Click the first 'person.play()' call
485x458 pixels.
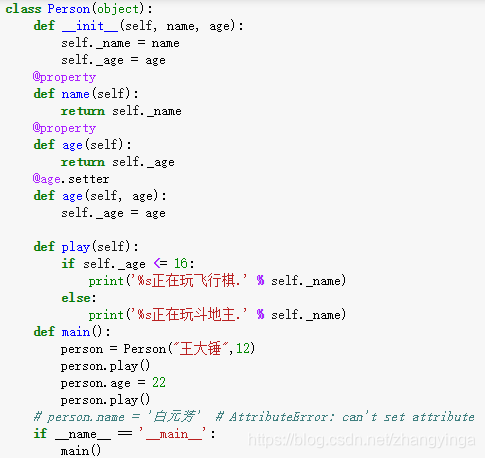[x=105, y=366]
